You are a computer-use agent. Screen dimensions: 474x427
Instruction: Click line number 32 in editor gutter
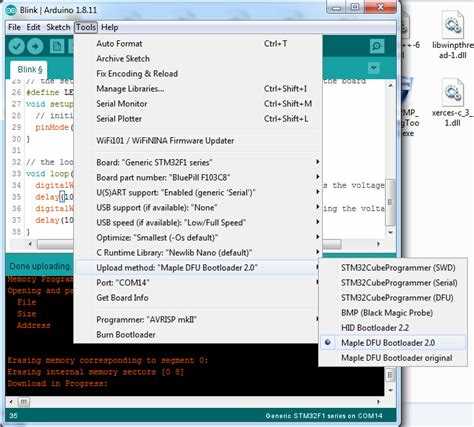click(16, 162)
